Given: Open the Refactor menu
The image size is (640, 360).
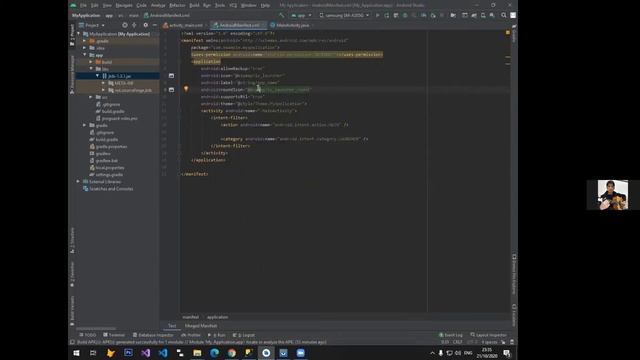Looking at the screenshot, I should (177, 5).
